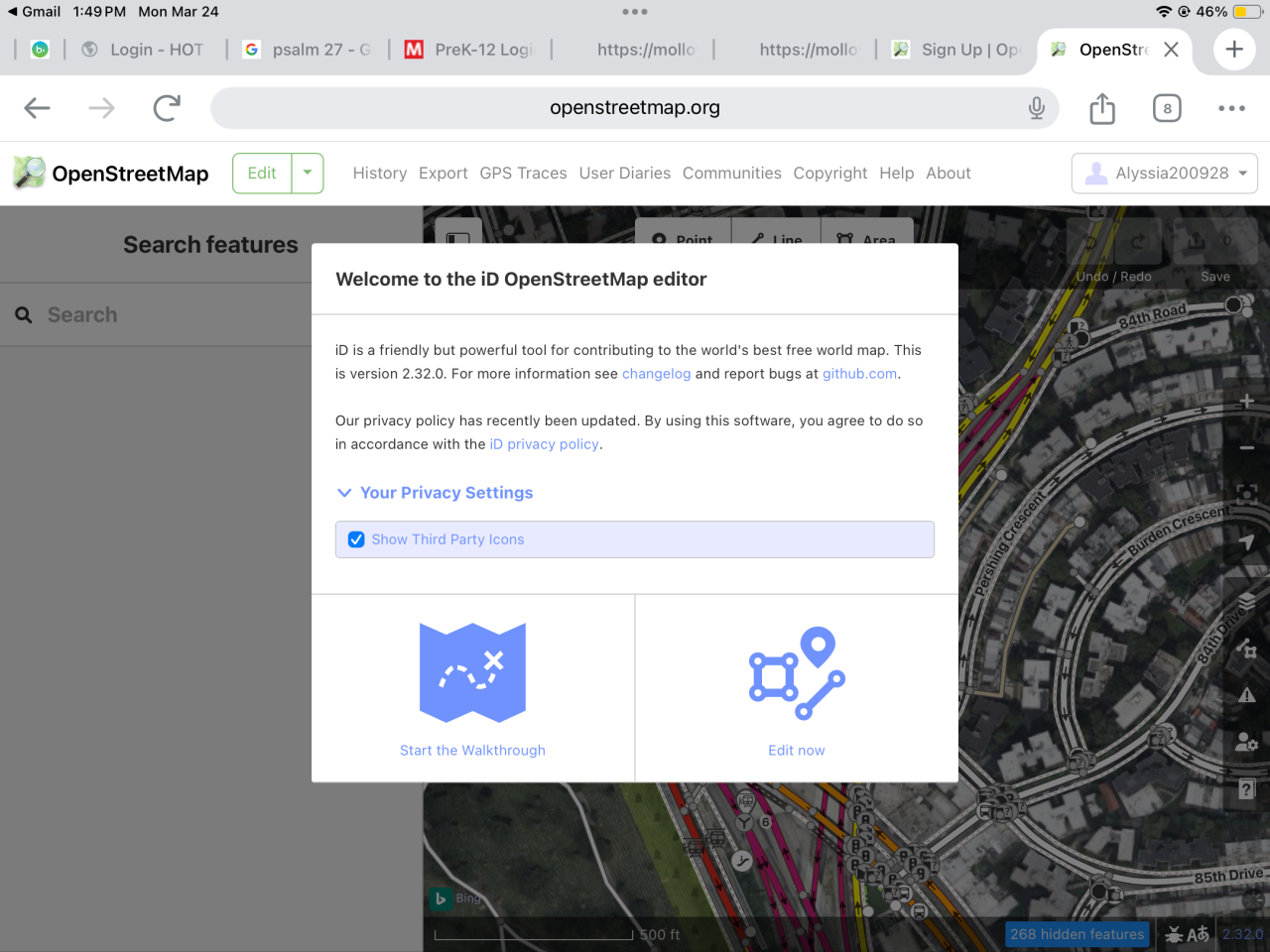
Task: Open the Export page
Action: [x=444, y=173]
